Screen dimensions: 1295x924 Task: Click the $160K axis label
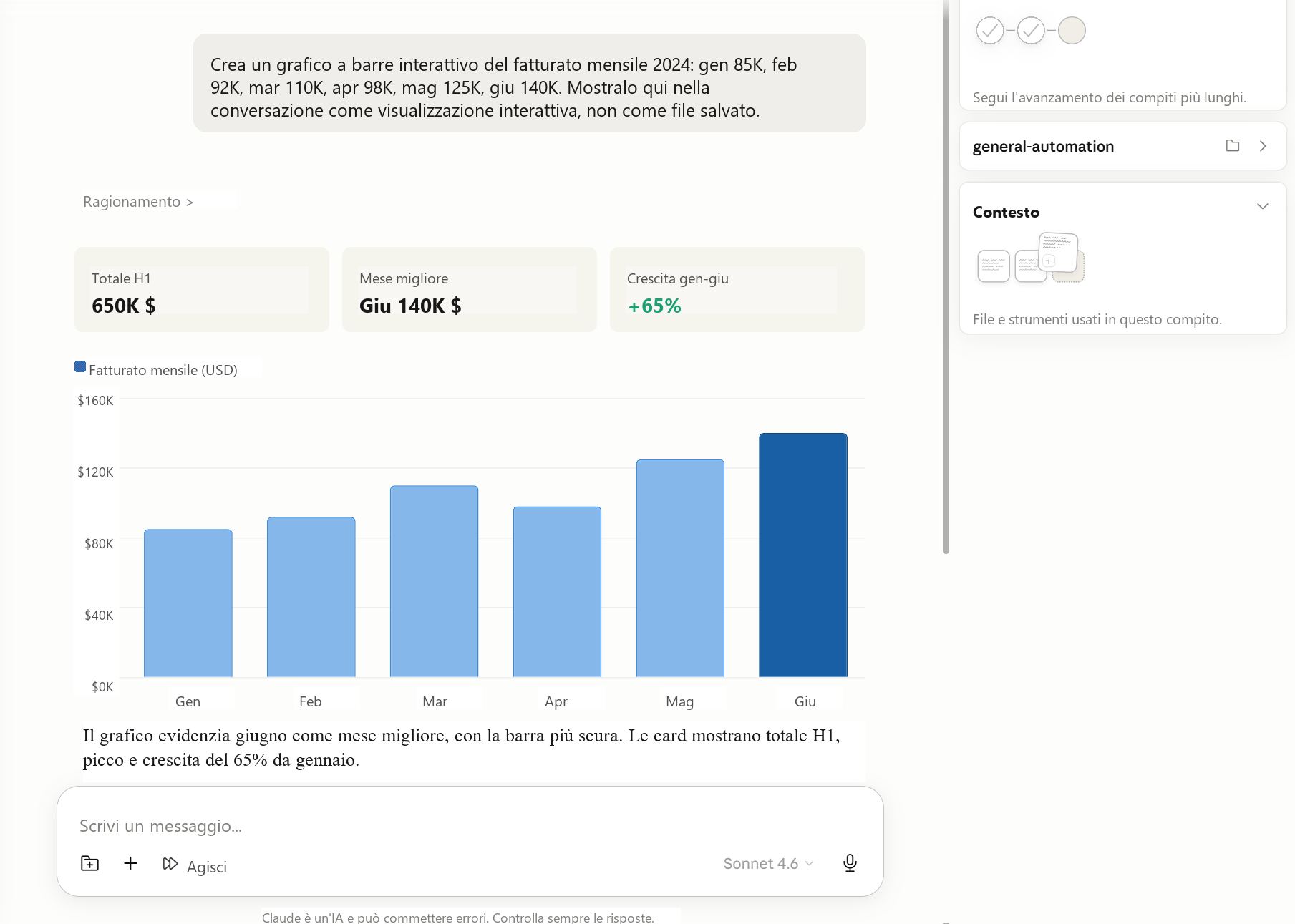(95, 401)
